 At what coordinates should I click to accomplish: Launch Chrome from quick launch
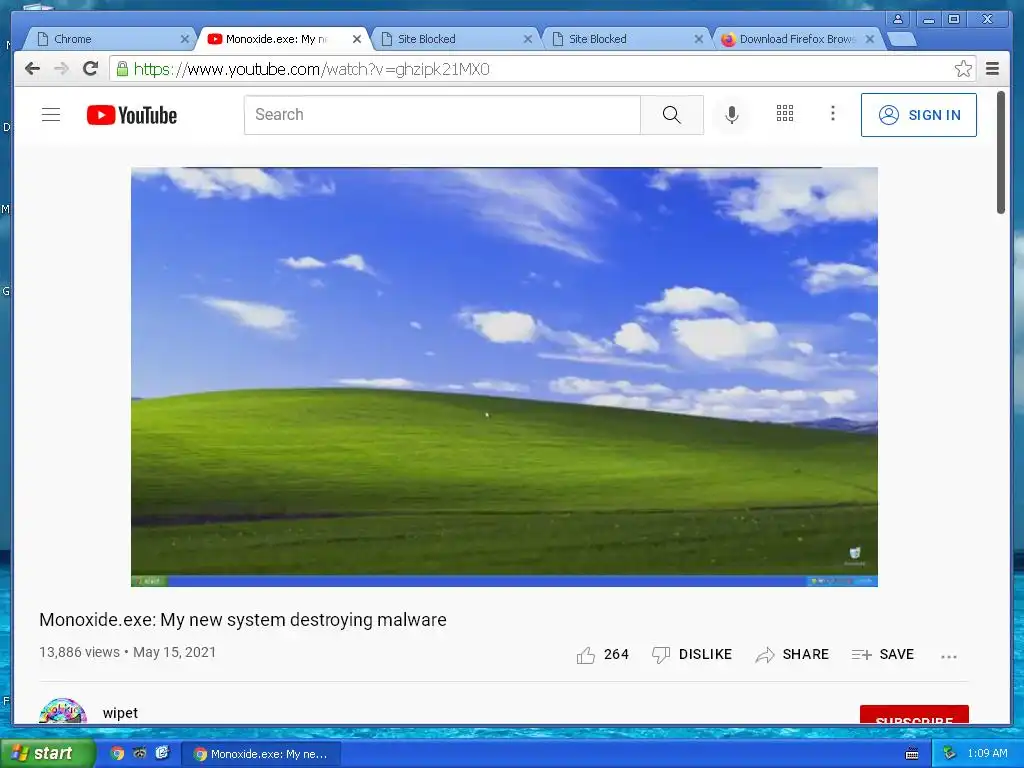tap(117, 753)
